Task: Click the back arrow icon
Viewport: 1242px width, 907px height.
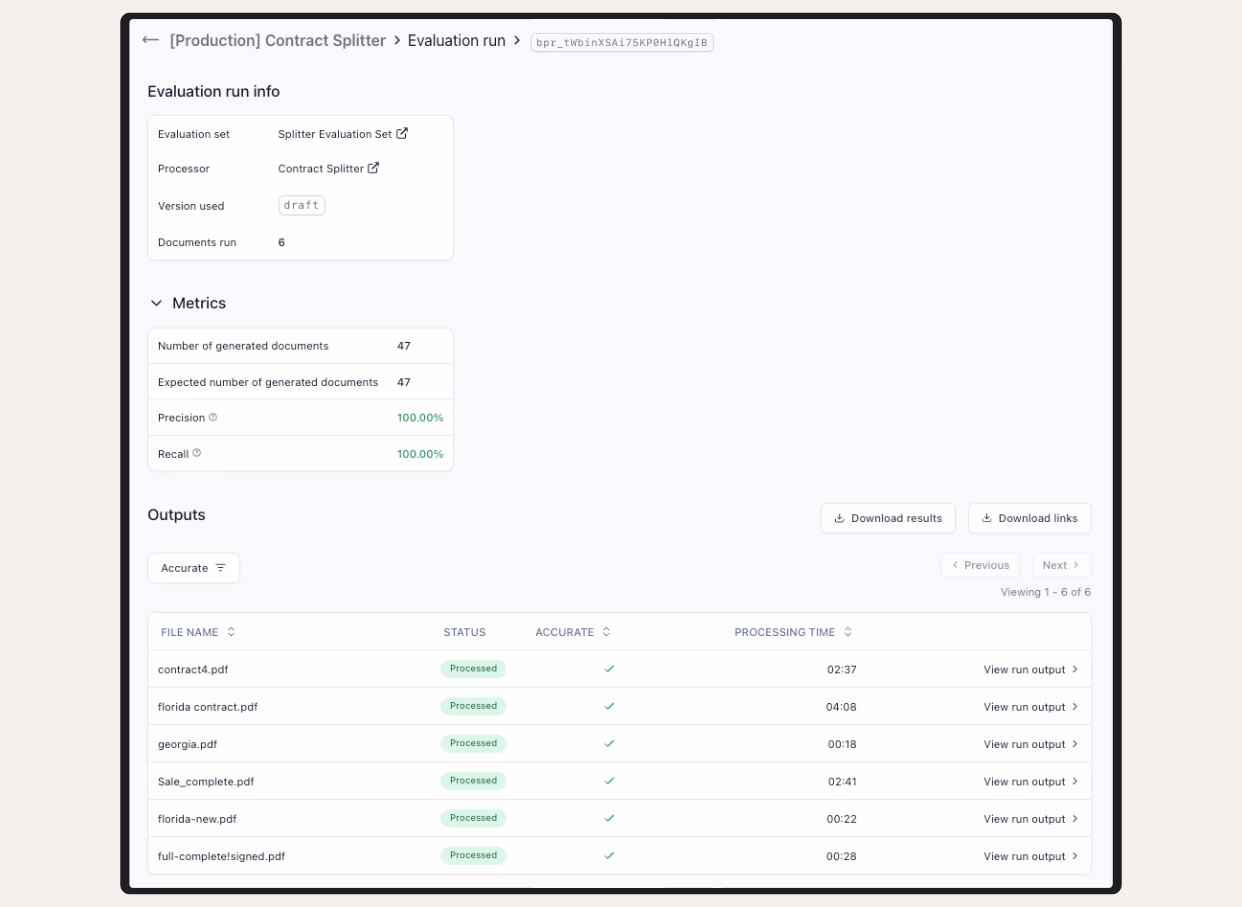Action: 150,40
